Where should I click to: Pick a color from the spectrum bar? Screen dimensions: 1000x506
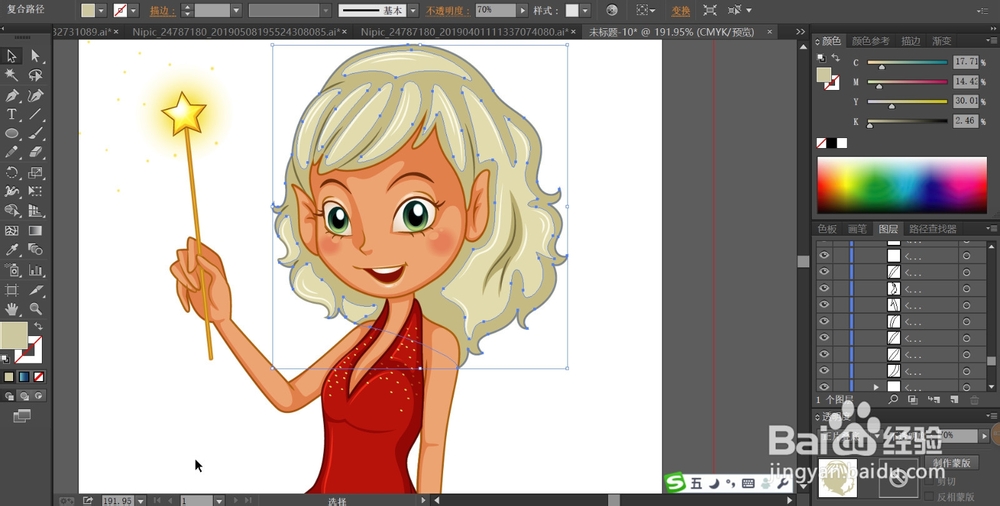click(x=902, y=185)
